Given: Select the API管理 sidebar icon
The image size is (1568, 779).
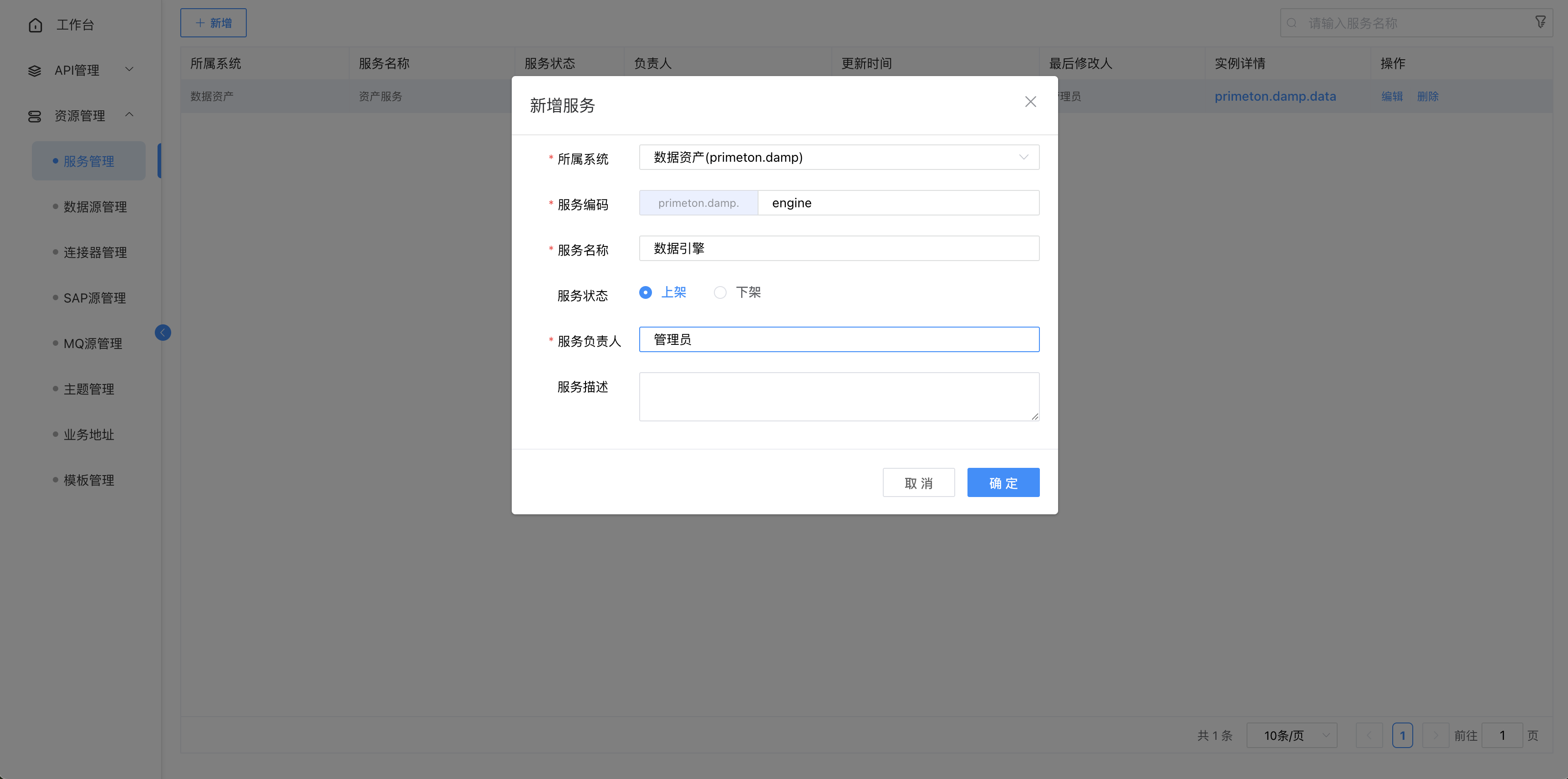Looking at the screenshot, I should [x=34, y=70].
